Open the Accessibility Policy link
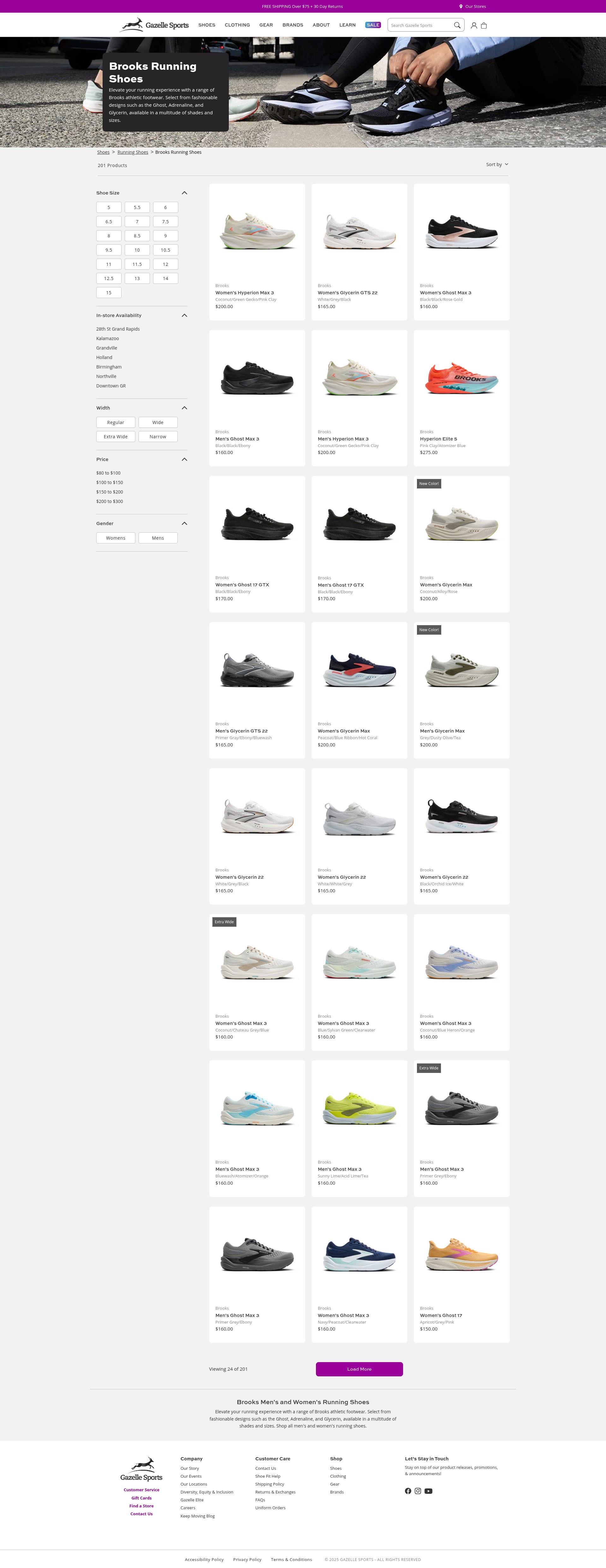 [x=205, y=1559]
